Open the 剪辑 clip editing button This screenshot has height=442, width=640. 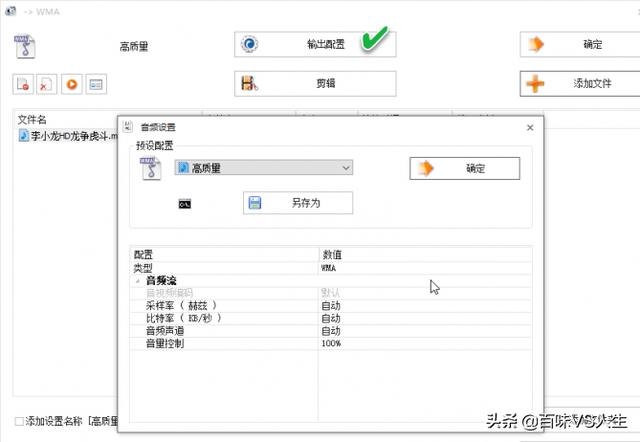tap(315, 84)
